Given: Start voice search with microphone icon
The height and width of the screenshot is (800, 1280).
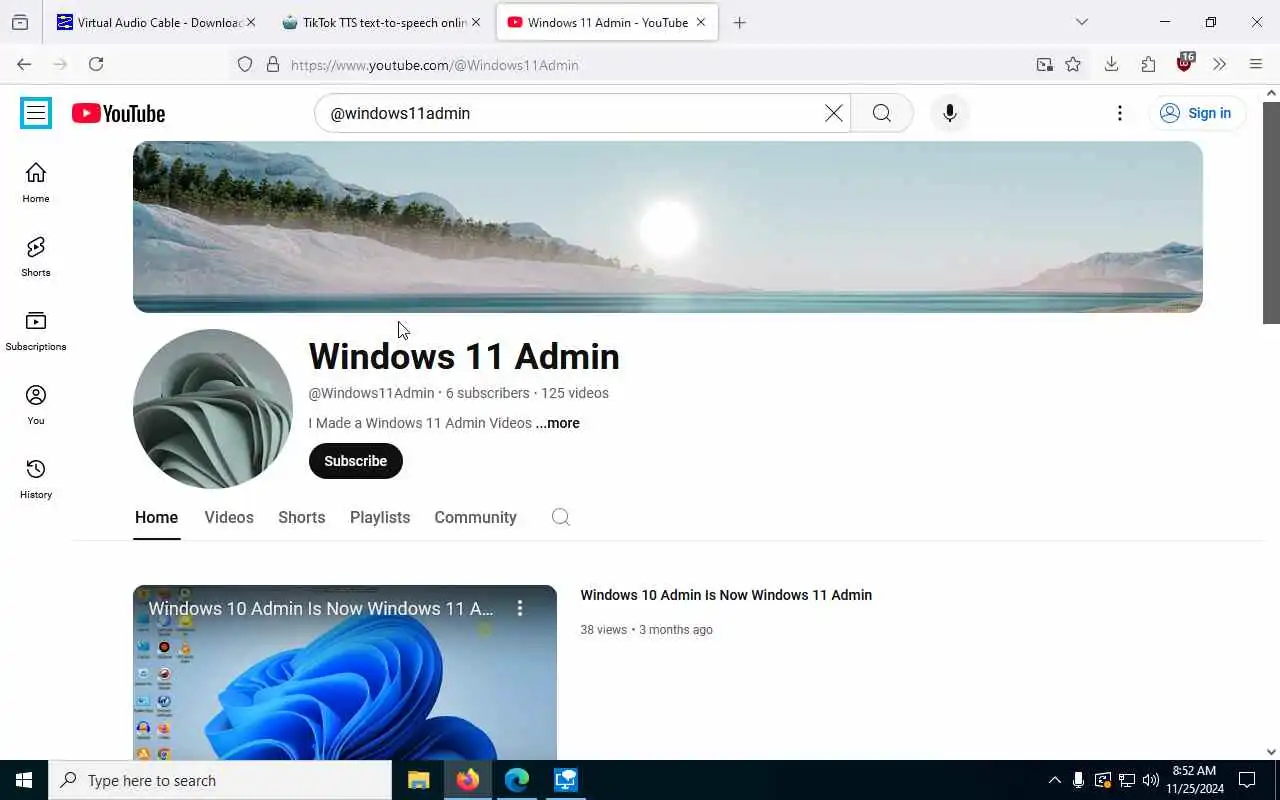Looking at the screenshot, I should click(x=950, y=113).
